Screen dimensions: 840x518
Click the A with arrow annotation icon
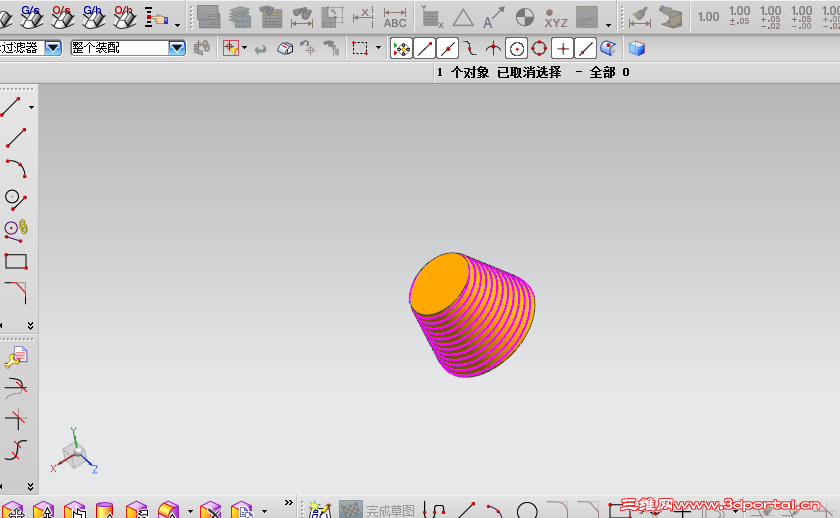coord(493,17)
